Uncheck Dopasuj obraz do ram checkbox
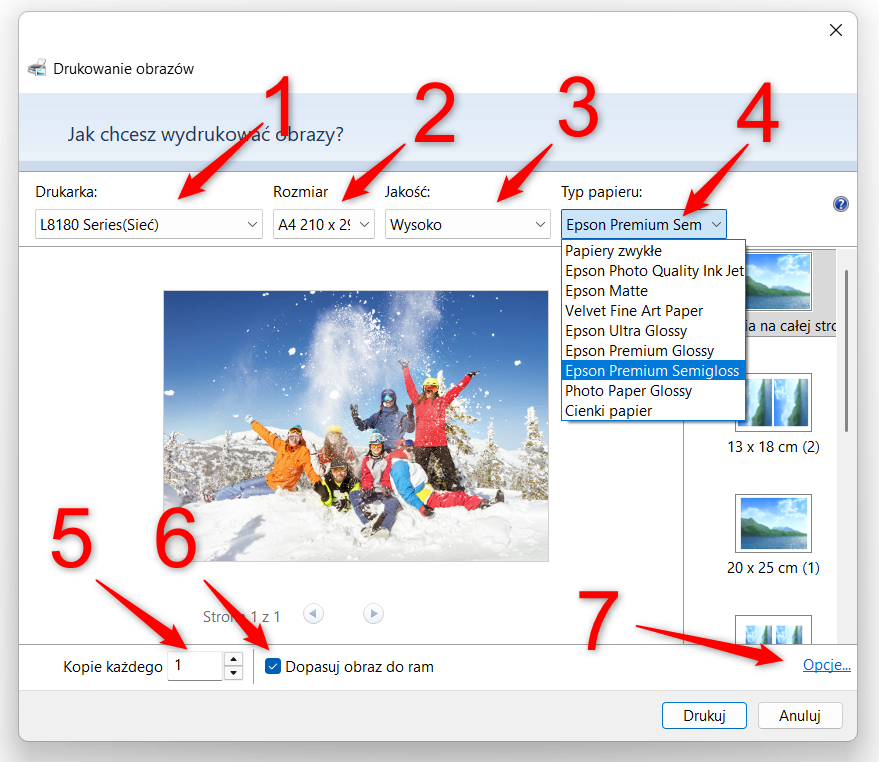The width and height of the screenshot is (879, 762). point(273,666)
